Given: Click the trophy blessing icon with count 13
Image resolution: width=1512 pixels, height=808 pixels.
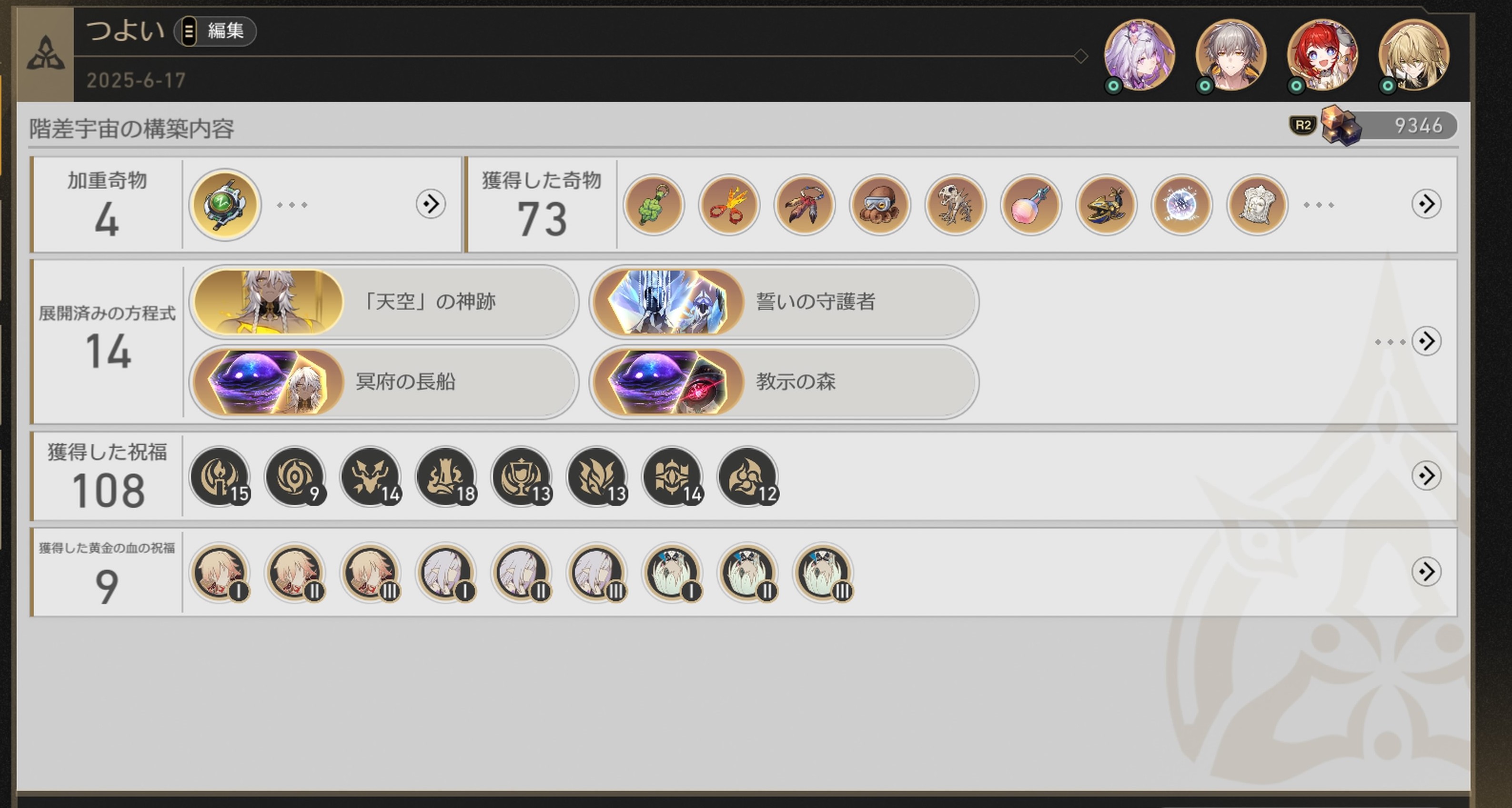Looking at the screenshot, I should point(522,476).
